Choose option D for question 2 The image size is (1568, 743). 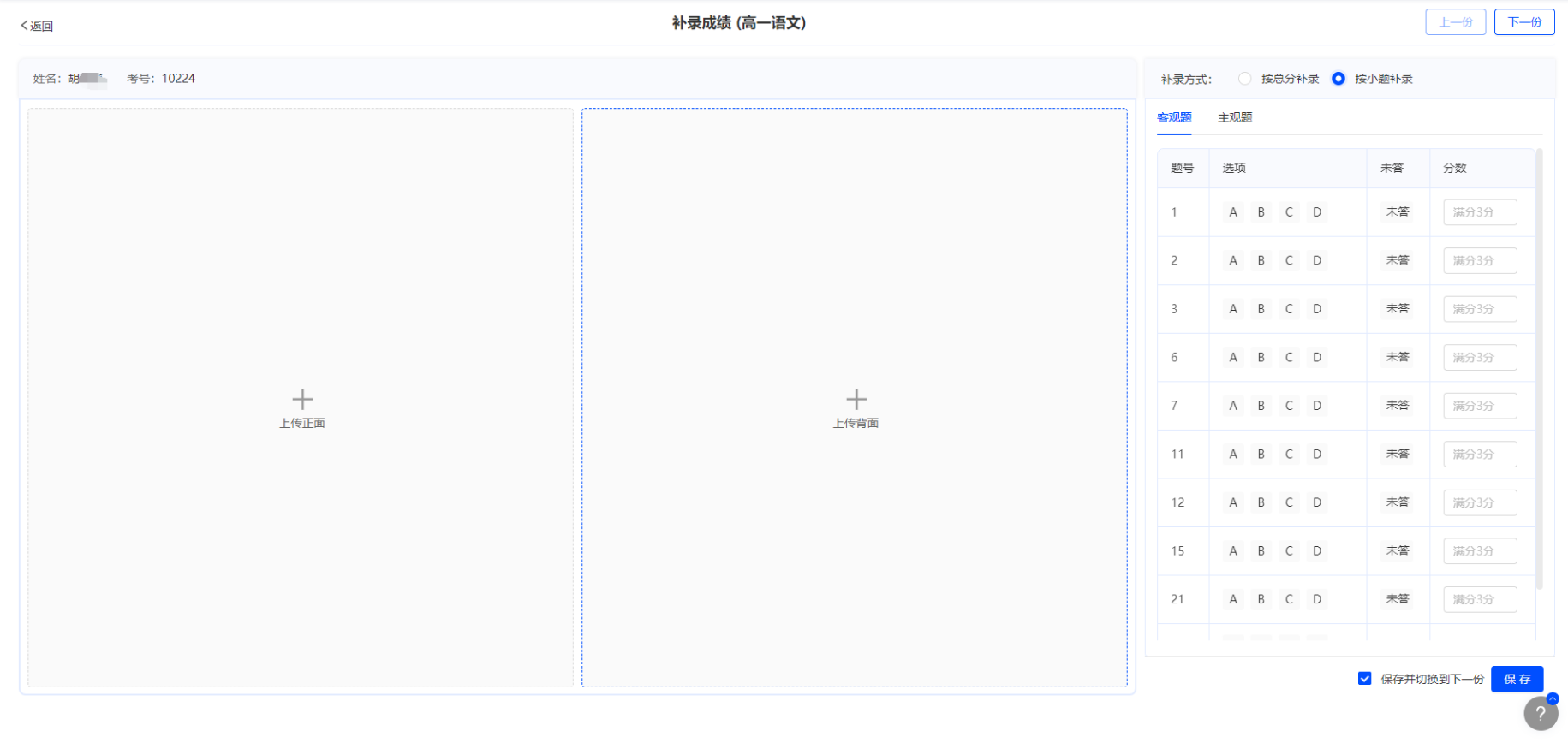click(x=1317, y=260)
